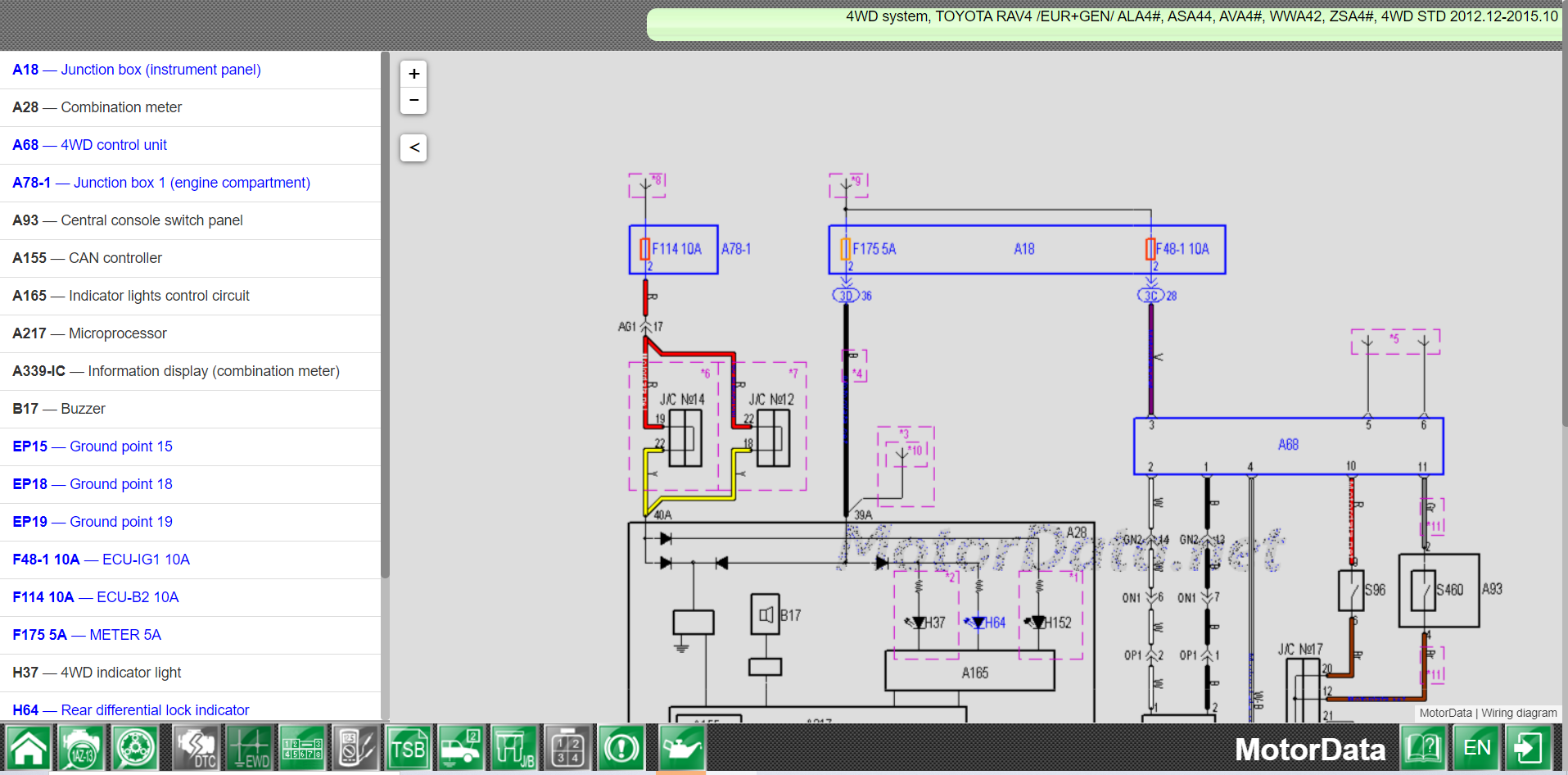This screenshot has width=1568, height=775.
Task: Open A18 Junction box (instrument panel) link
Action: (137, 70)
